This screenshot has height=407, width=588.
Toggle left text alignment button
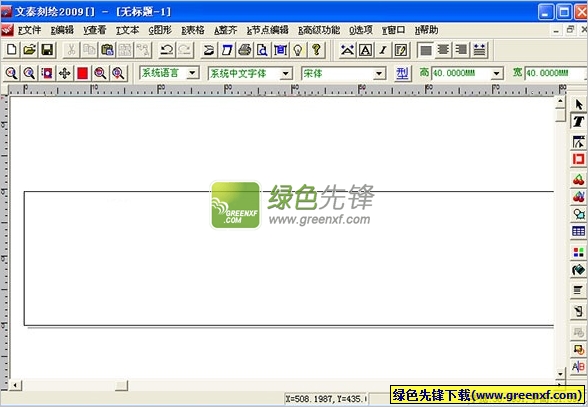coord(426,50)
